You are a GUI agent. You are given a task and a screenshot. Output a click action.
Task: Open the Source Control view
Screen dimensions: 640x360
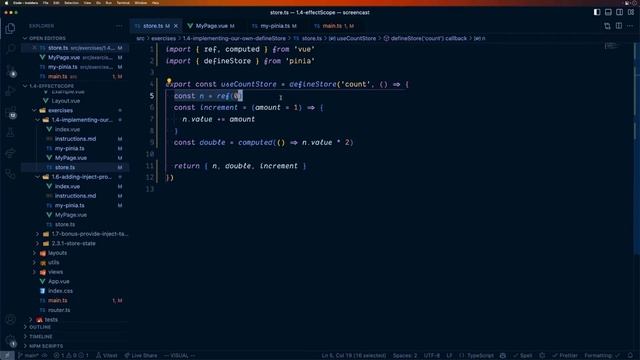[x=10, y=70]
